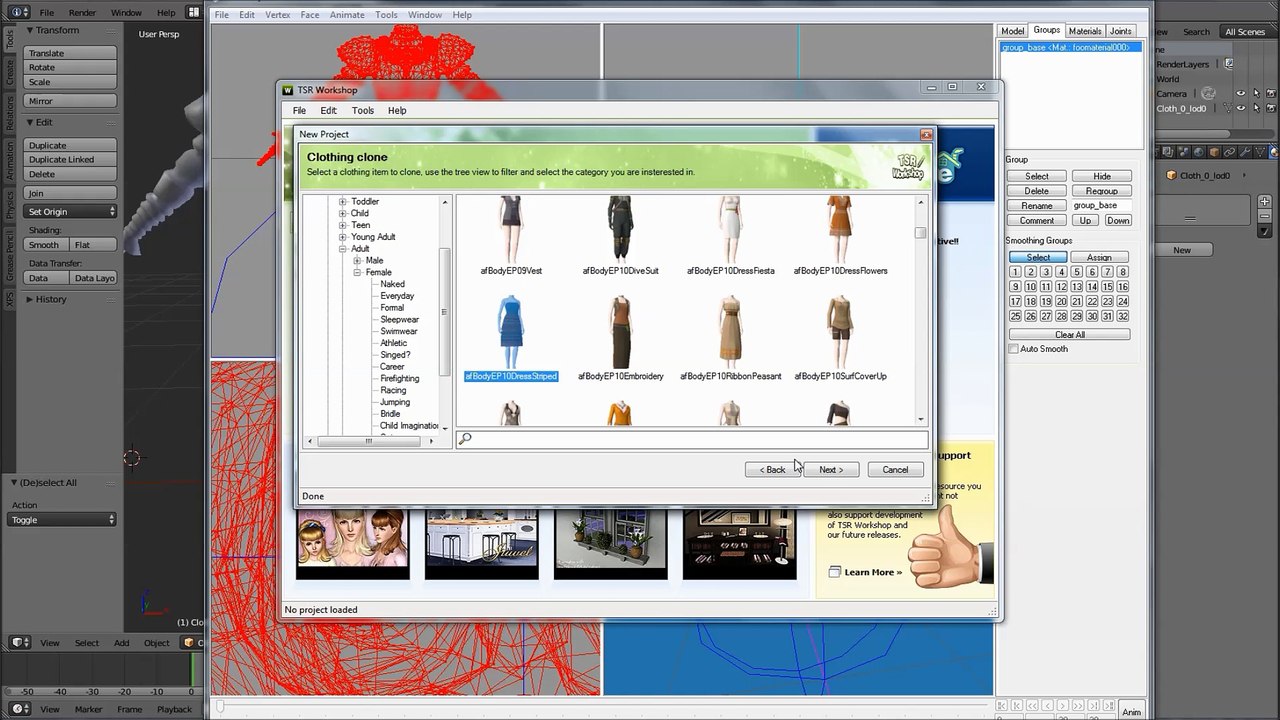Viewport: 1280px width, 720px height.
Task: Toggle smoothing group 32 button
Action: pos(1123,316)
